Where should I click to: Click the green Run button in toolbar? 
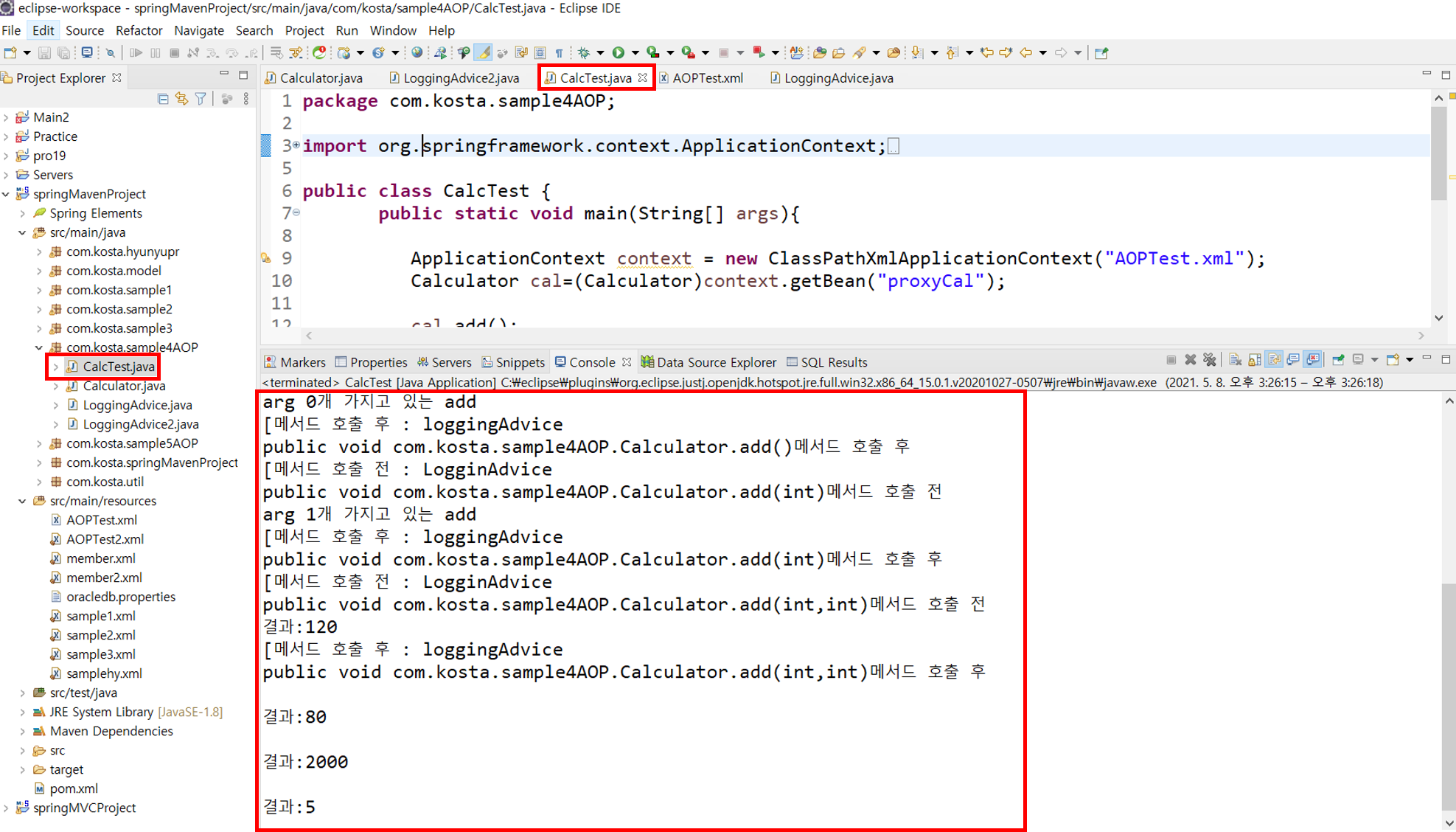tap(619, 52)
